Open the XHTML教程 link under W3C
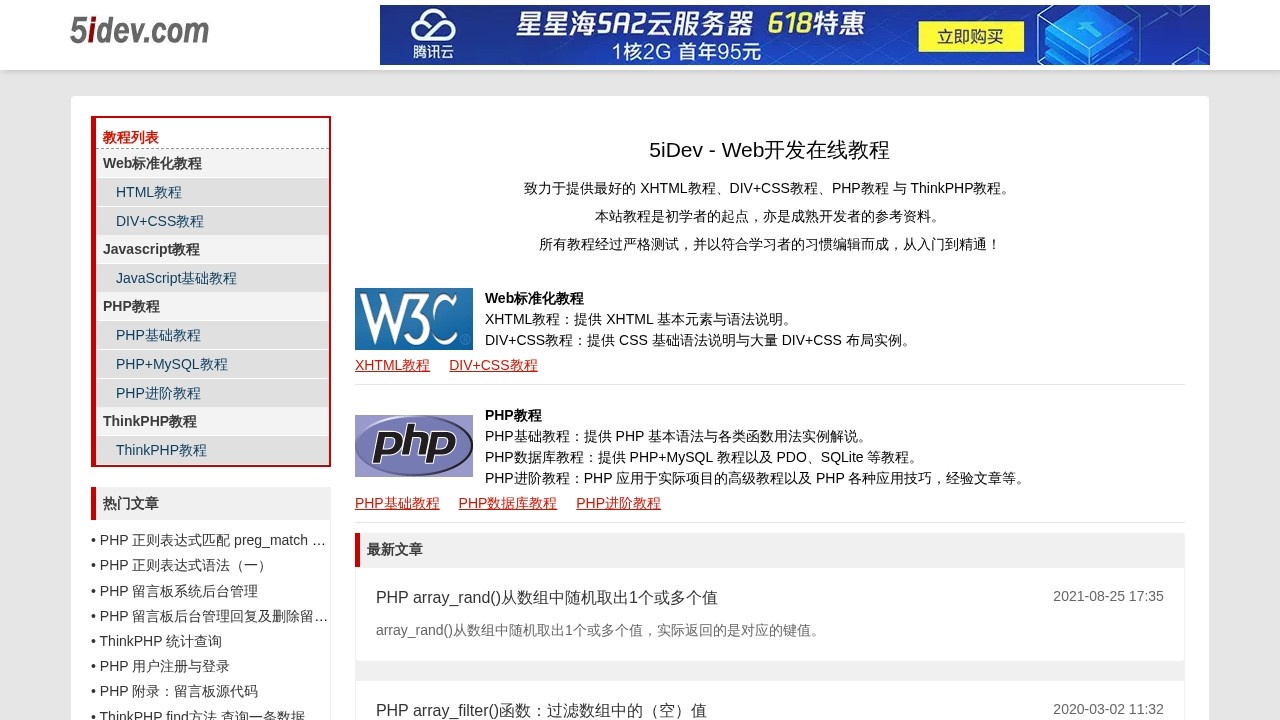1280x720 pixels. [x=392, y=365]
